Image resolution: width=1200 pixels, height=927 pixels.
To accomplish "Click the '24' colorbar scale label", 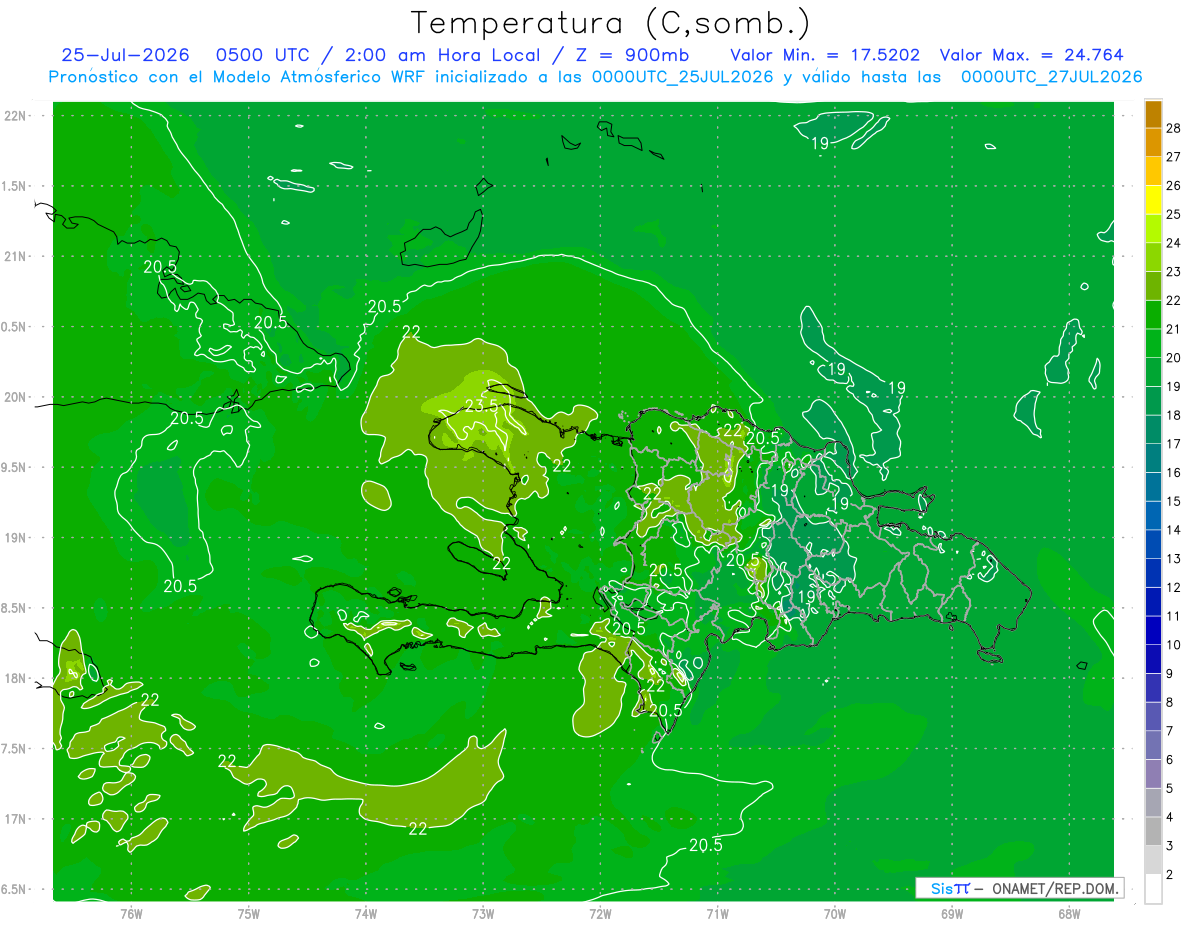I will click(x=1174, y=243).
